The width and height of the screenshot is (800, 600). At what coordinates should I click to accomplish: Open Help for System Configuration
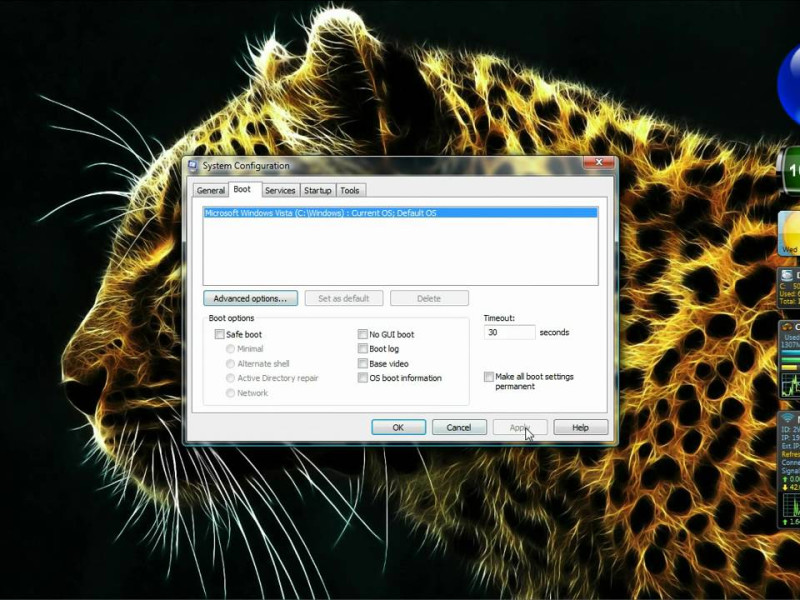(x=581, y=427)
